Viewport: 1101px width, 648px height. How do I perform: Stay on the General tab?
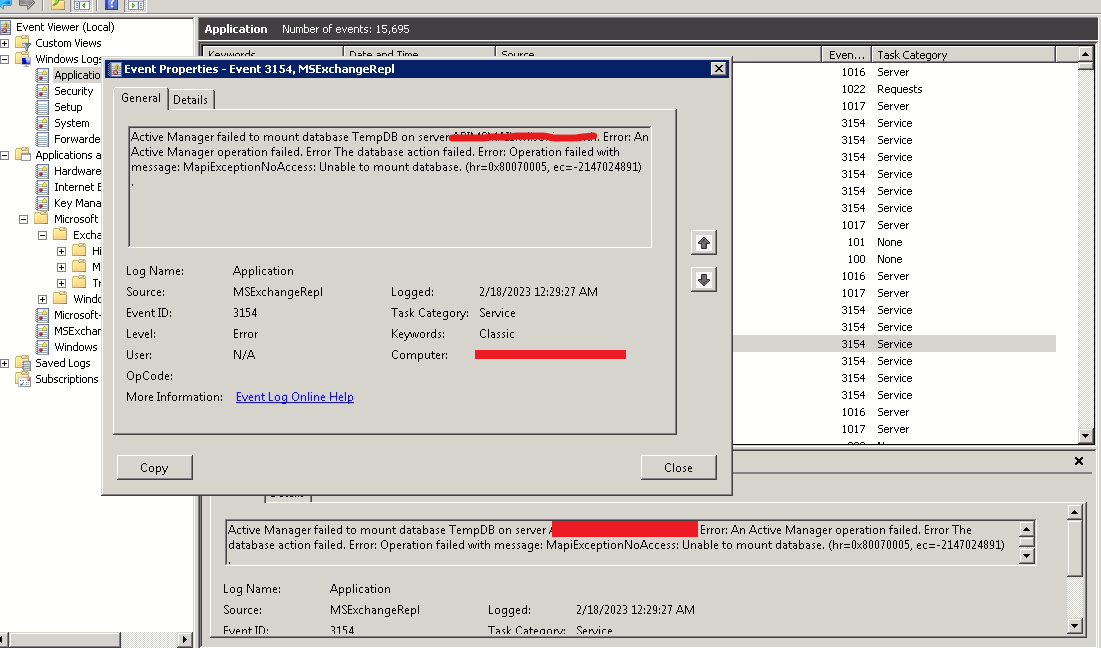coord(140,99)
